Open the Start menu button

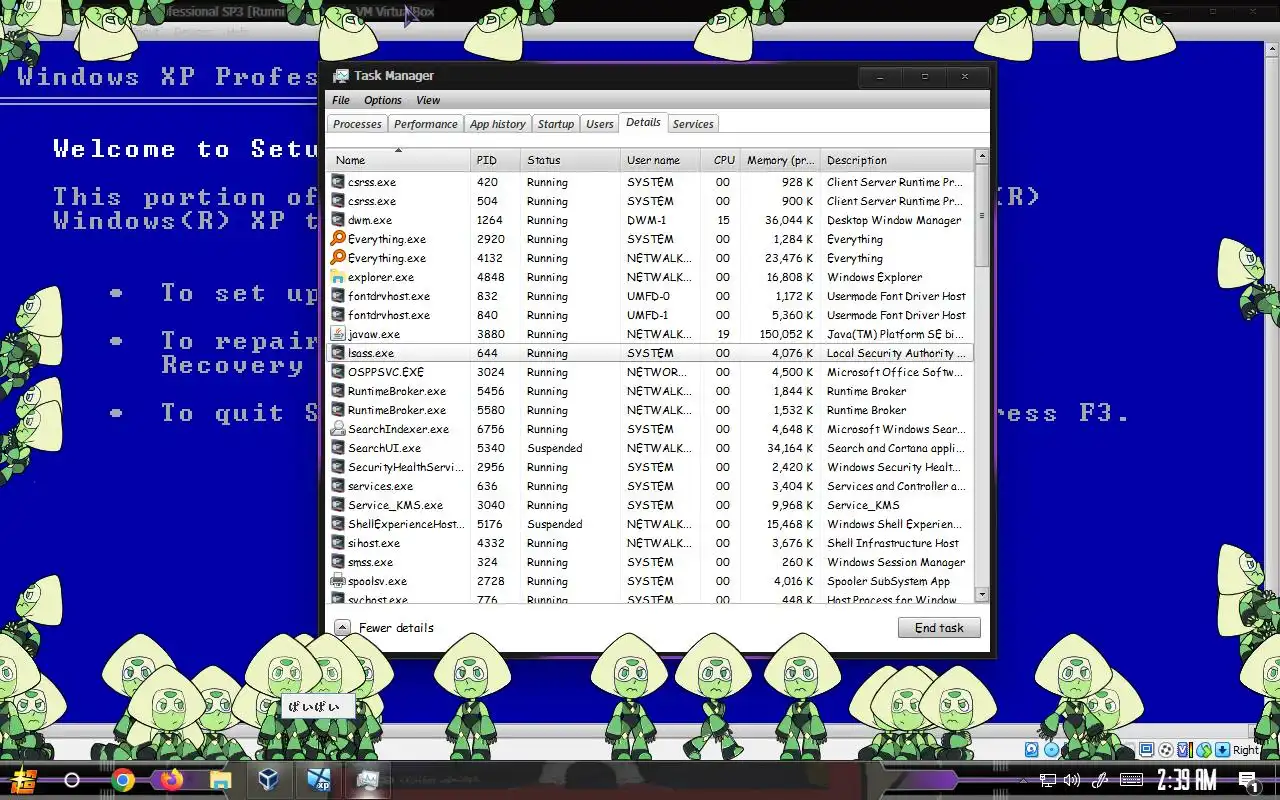coord(24,780)
